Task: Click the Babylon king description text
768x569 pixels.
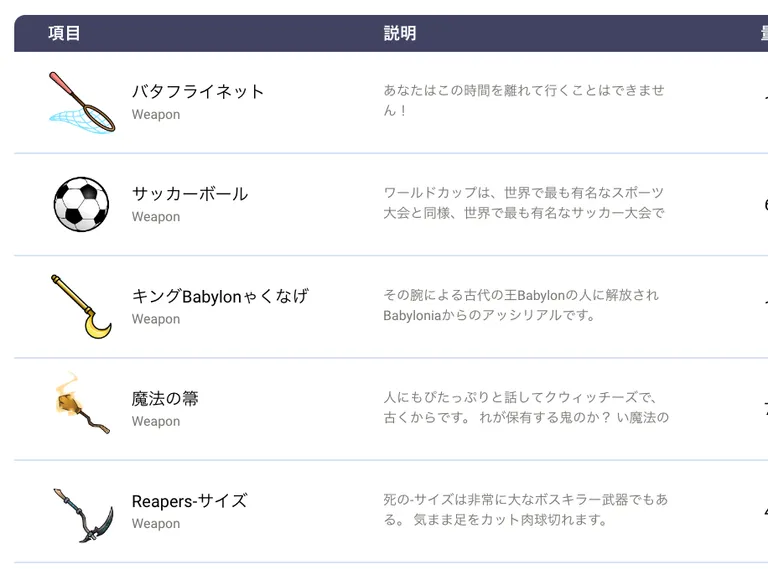Action: [521, 305]
